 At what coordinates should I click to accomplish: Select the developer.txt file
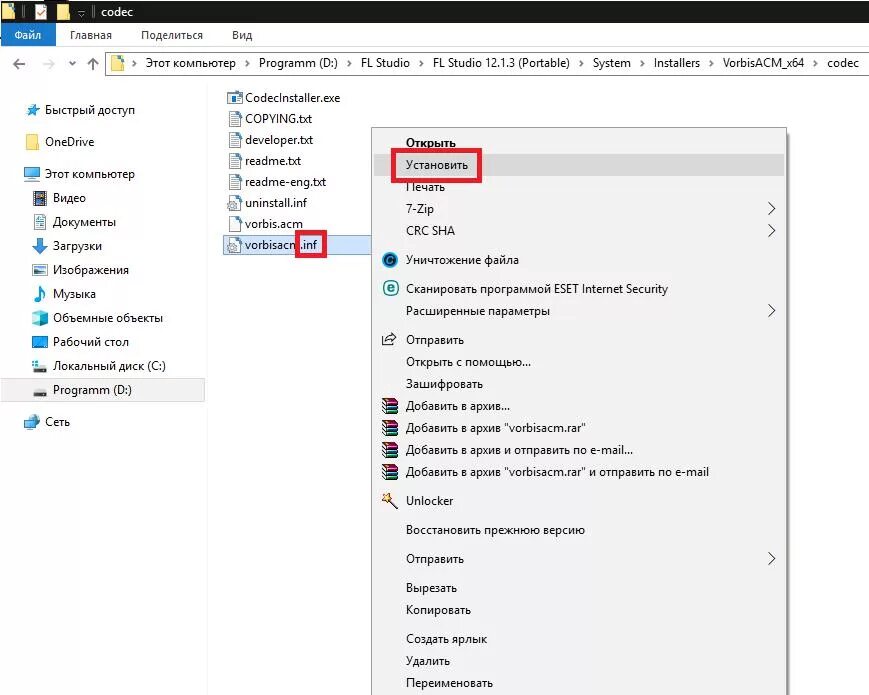tap(270, 140)
